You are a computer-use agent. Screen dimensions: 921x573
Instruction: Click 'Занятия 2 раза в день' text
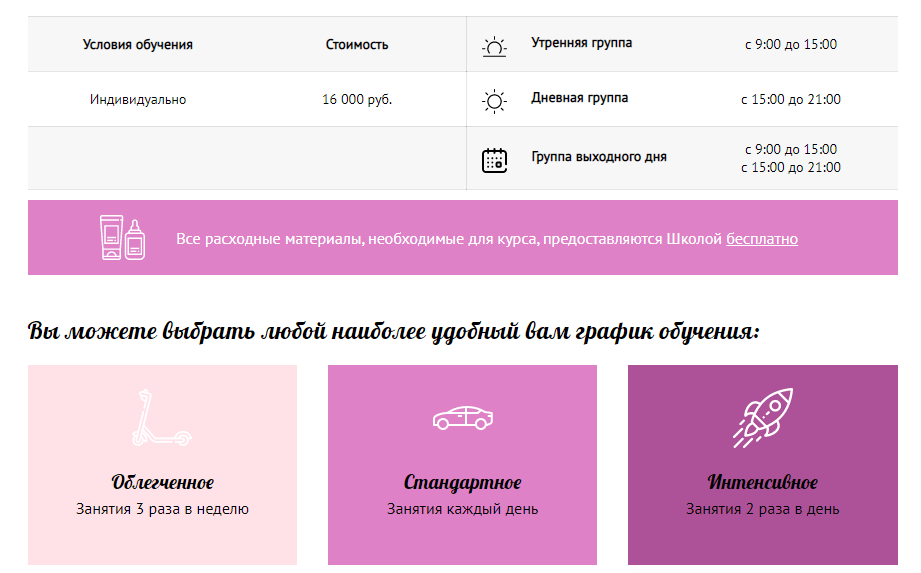762,509
